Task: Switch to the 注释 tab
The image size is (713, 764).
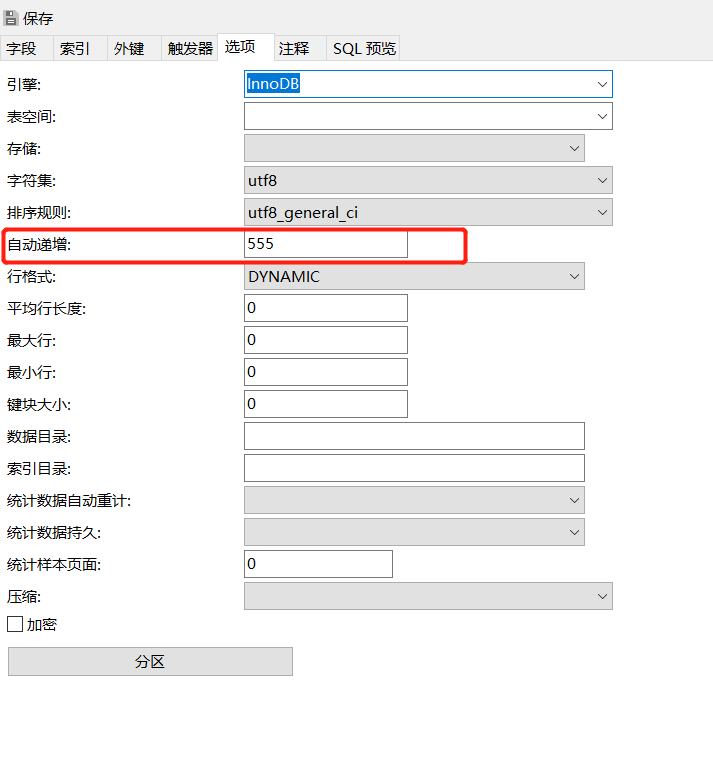Action: point(294,48)
